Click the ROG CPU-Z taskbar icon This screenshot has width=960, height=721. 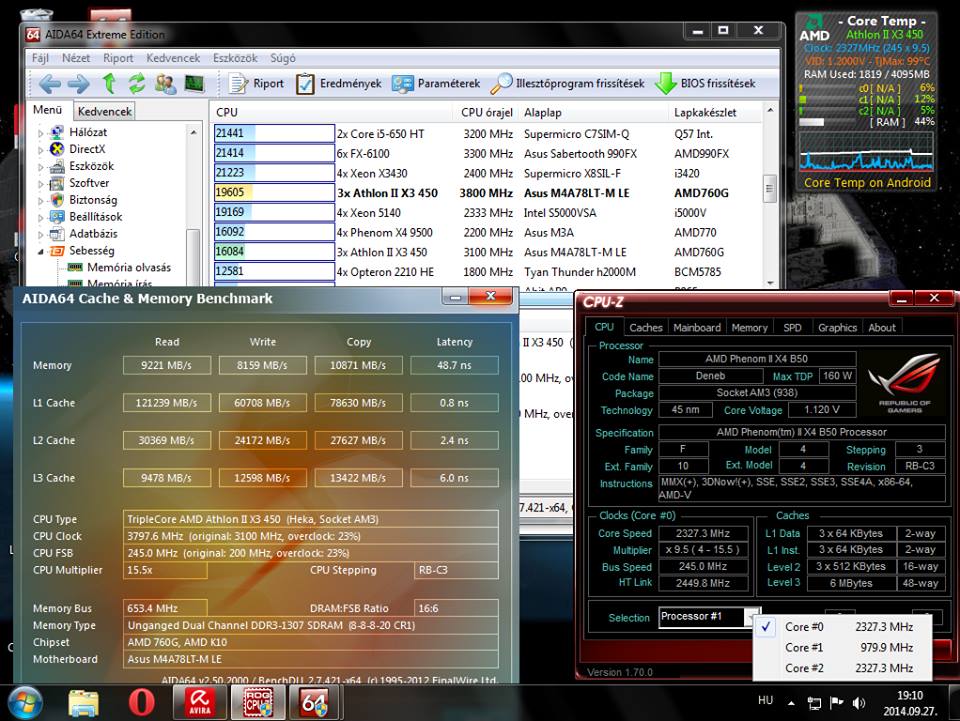(x=257, y=703)
